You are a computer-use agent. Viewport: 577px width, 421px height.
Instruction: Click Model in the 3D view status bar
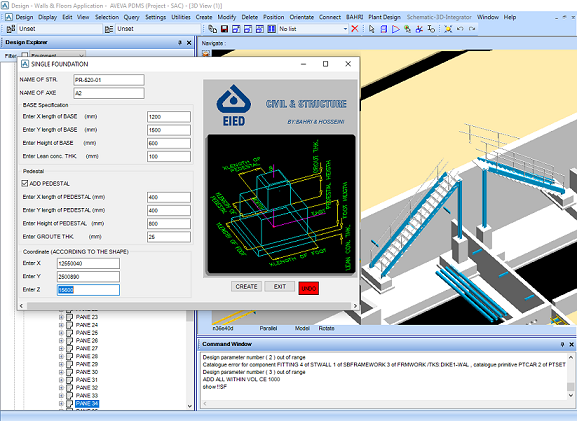302,328
